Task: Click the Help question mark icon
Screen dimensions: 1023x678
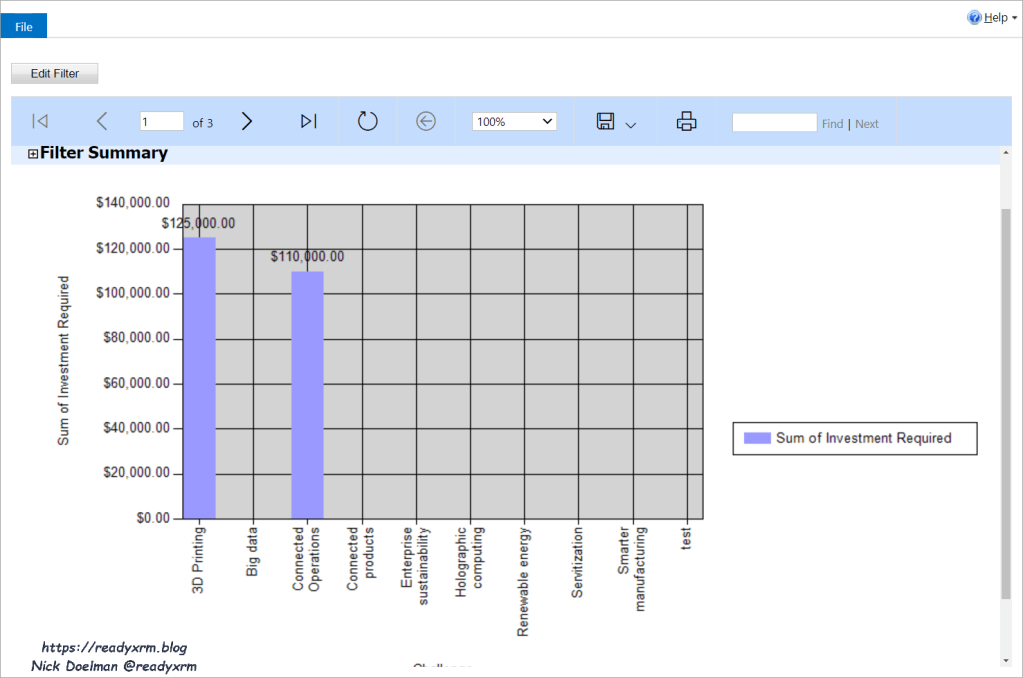Action: (974, 17)
